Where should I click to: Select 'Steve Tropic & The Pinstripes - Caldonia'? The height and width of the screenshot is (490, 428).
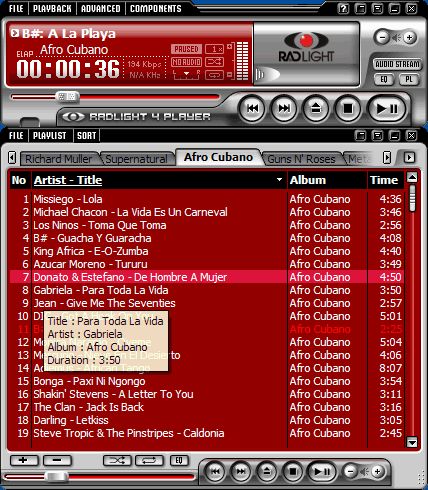click(x=207, y=433)
